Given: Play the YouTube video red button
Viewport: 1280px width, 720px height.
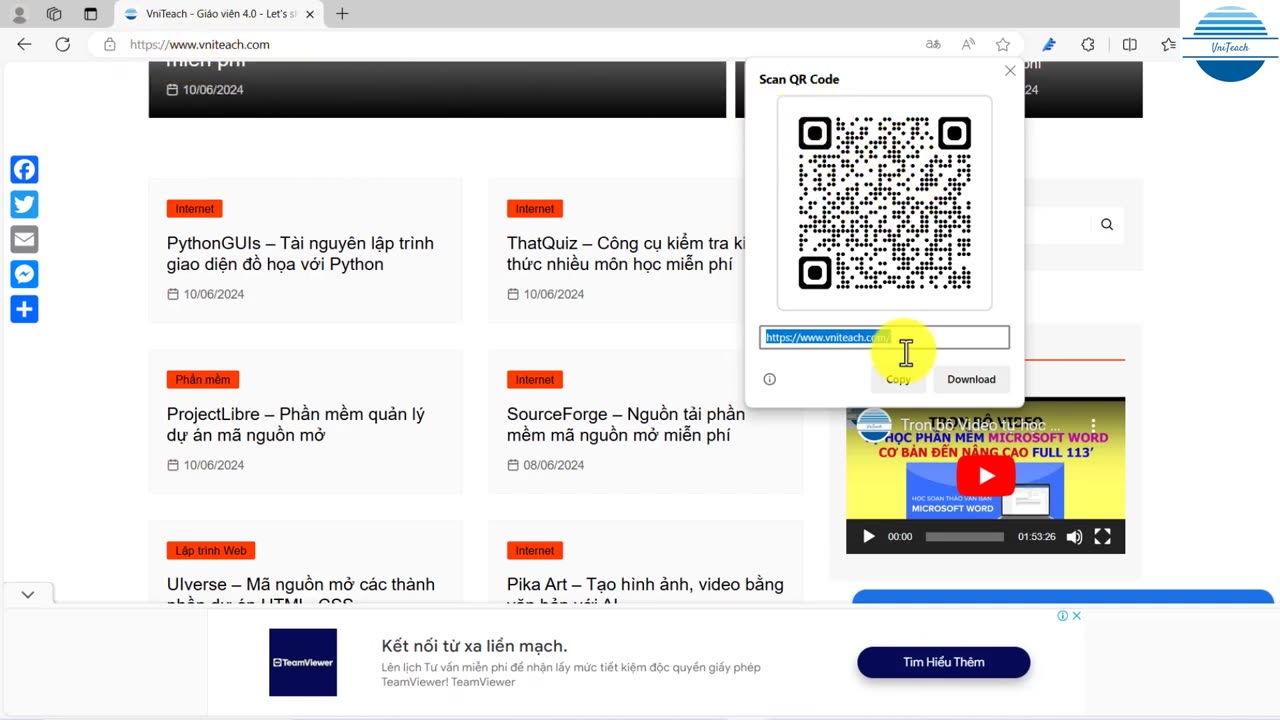Looking at the screenshot, I should (986, 476).
